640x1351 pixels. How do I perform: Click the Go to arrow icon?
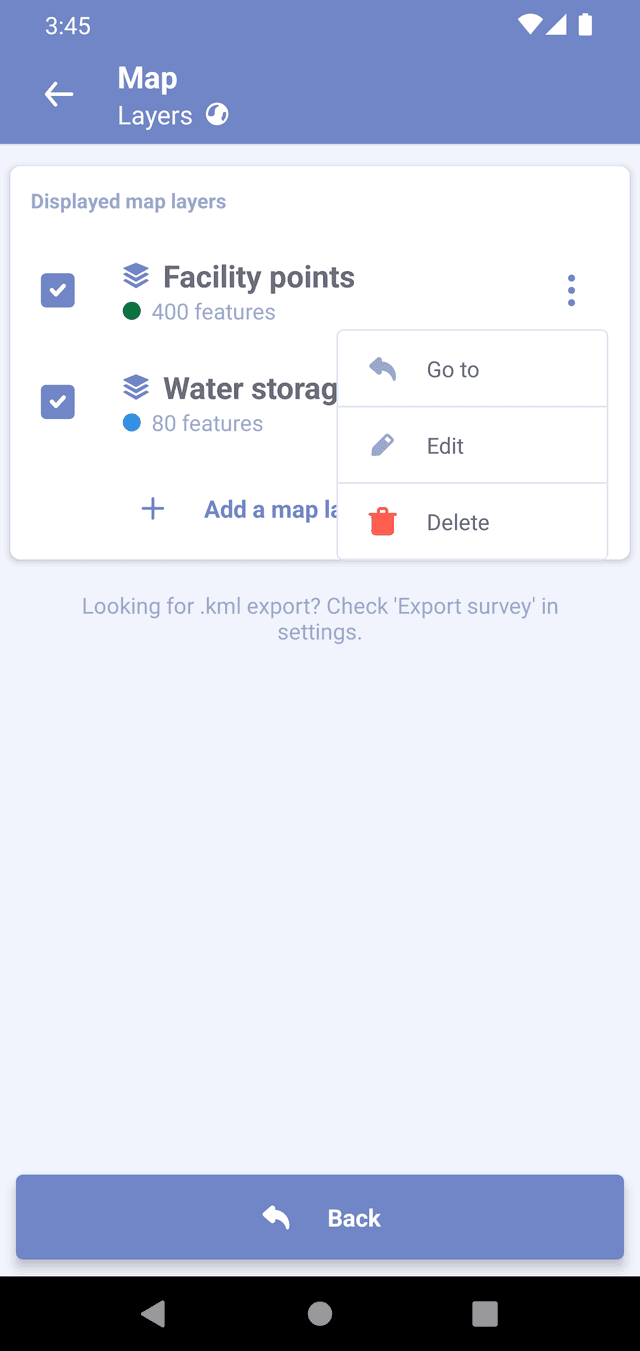pyautogui.click(x=382, y=369)
